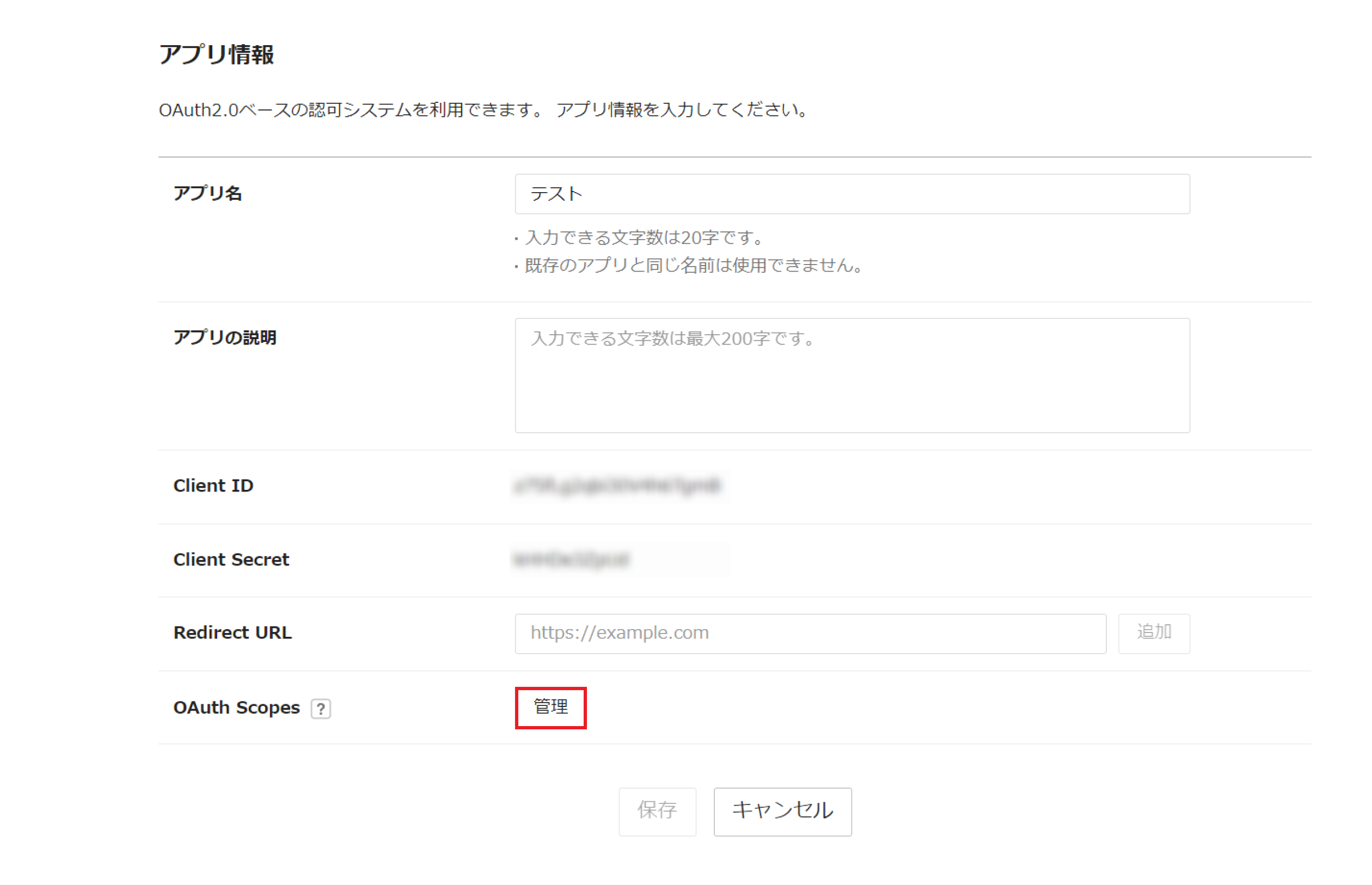Click the Client Secret label

coord(231,559)
